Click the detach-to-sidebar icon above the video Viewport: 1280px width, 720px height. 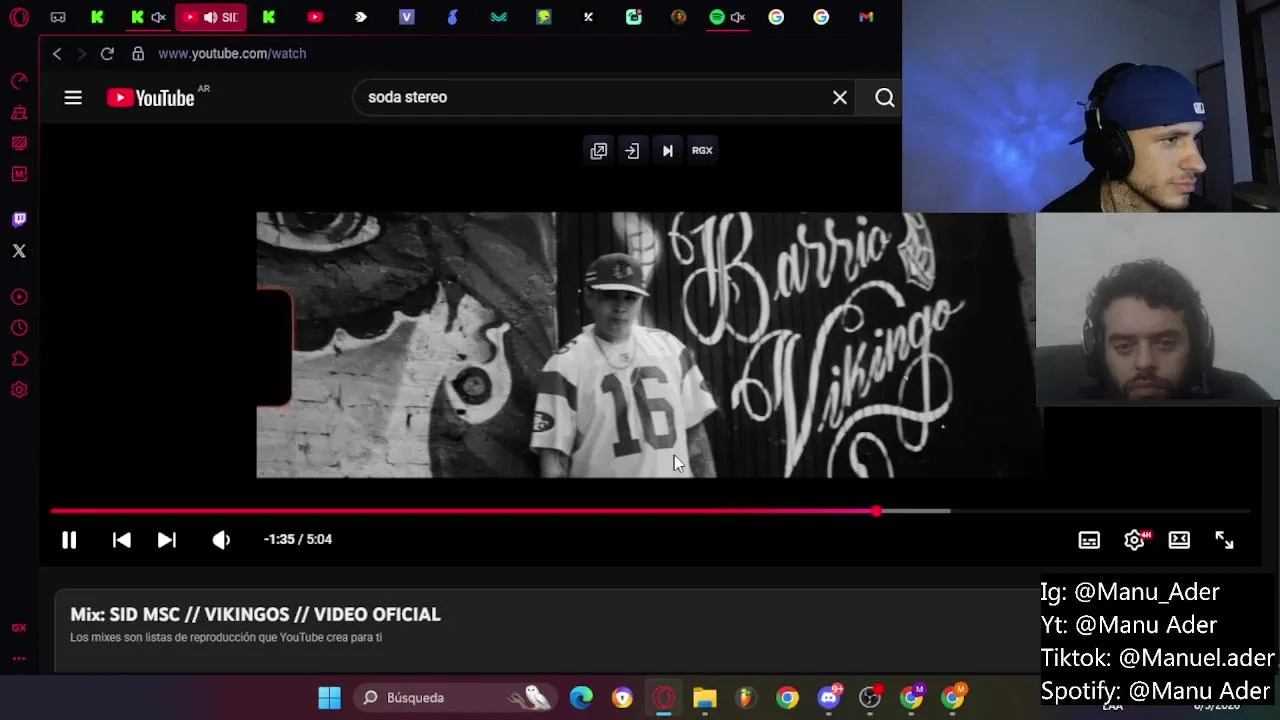[x=632, y=151]
